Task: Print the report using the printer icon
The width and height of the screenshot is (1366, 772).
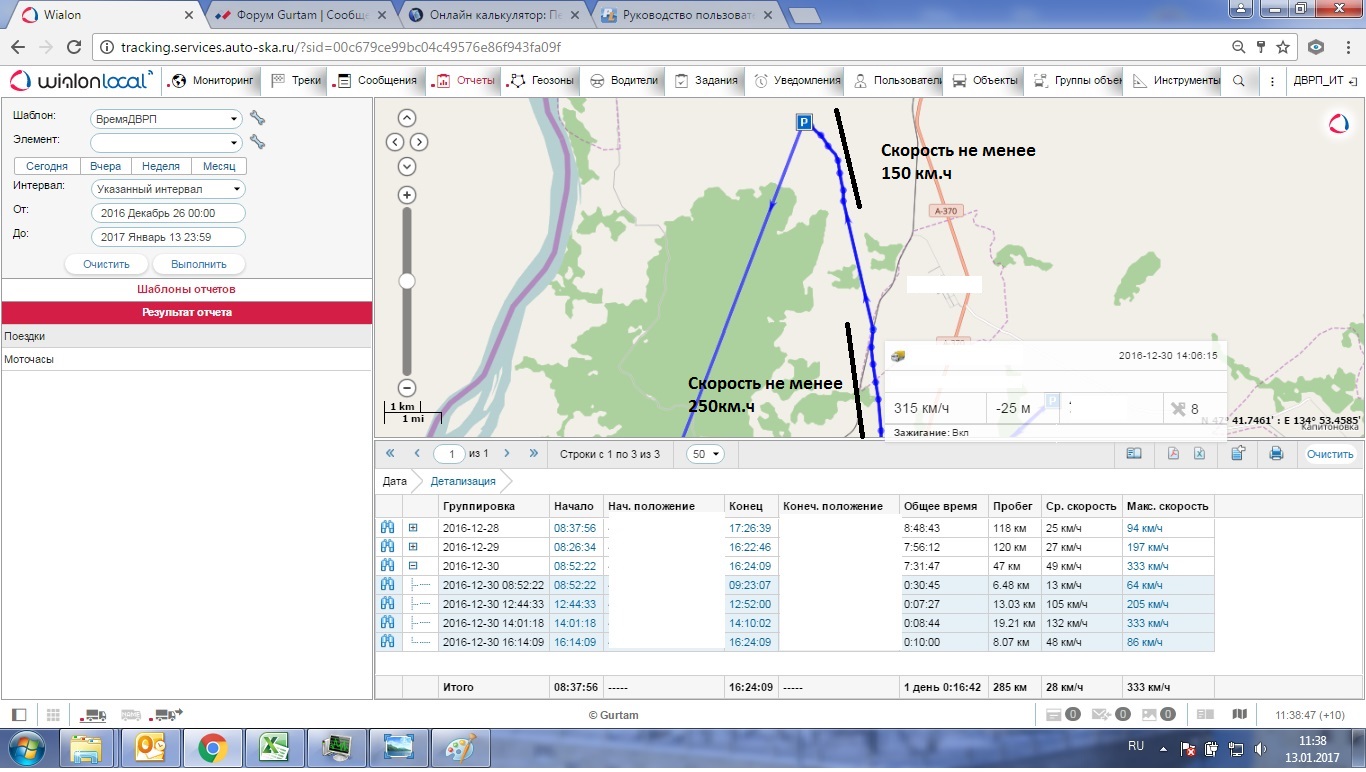Action: [x=1276, y=454]
